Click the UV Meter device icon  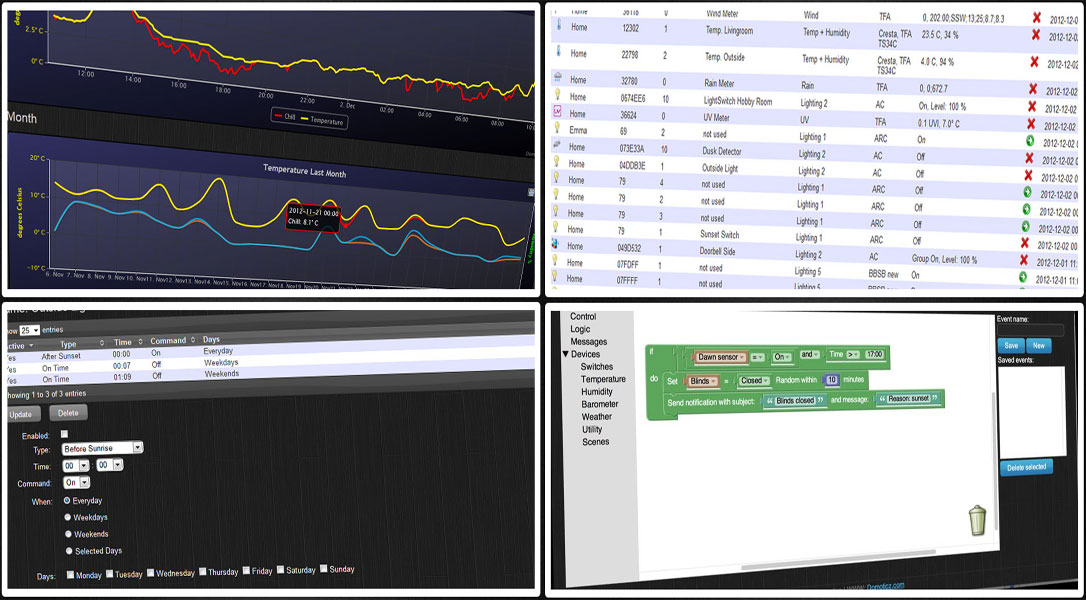pyautogui.click(x=556, y=113)
